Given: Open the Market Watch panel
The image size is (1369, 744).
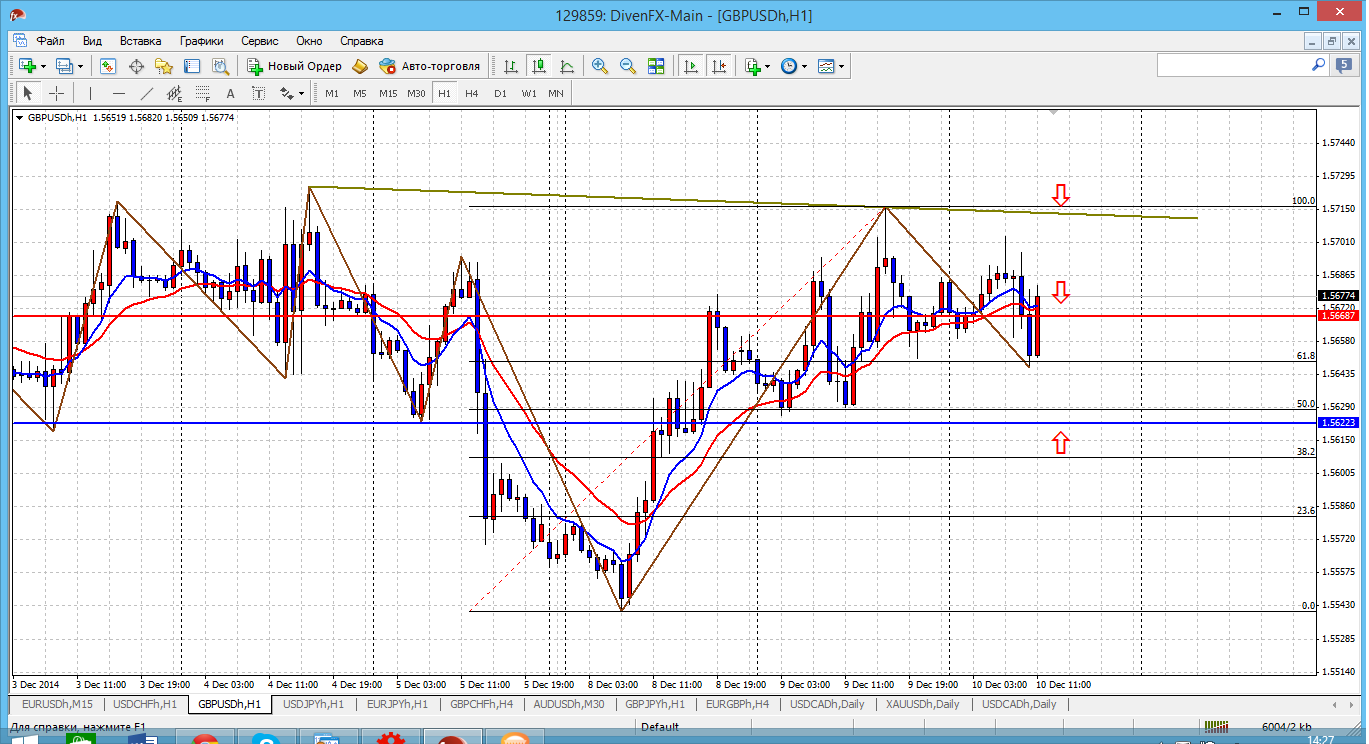Looking at the screenshot, I should [x=108, y=66].
